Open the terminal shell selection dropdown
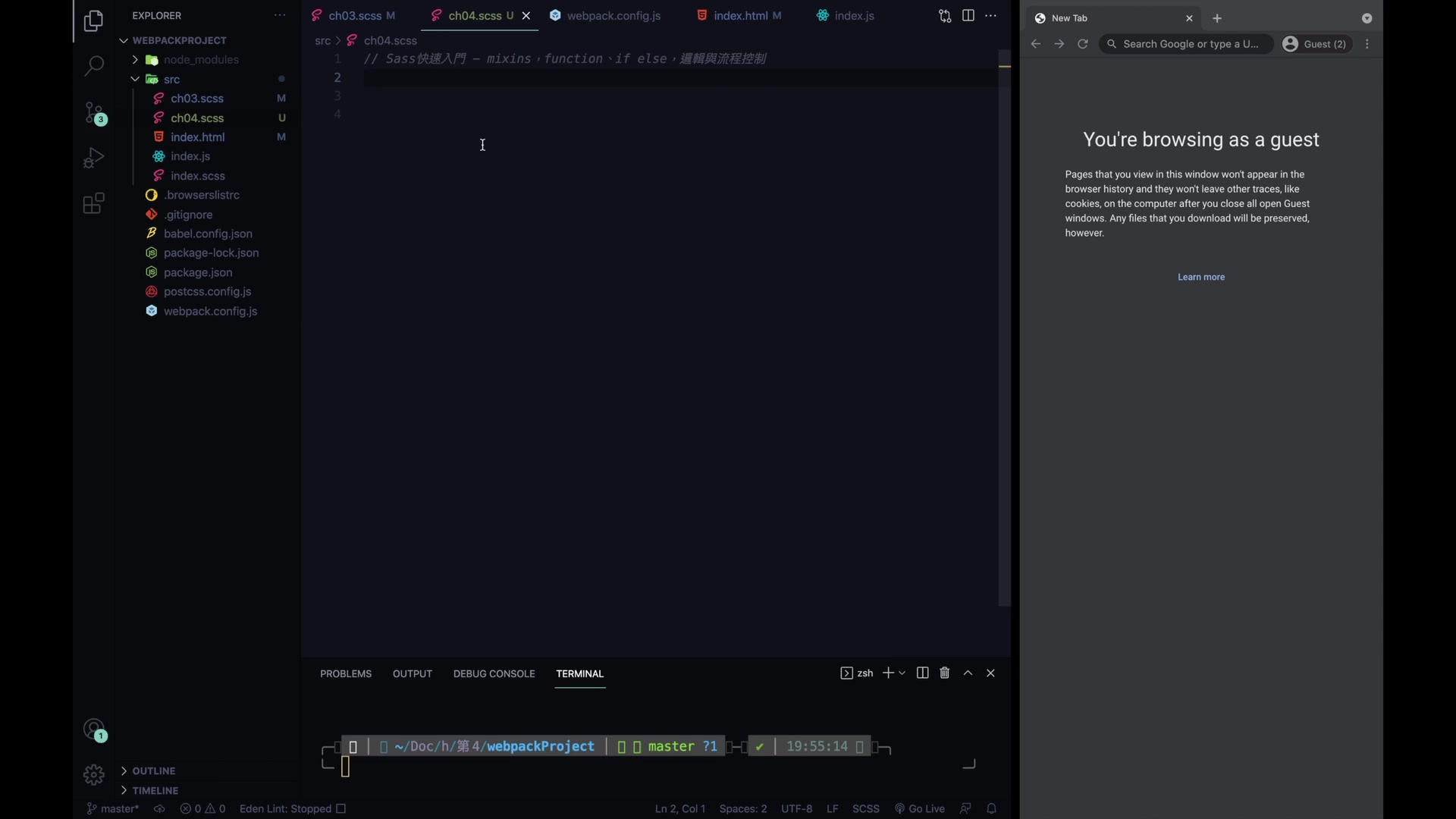 pyautogui.click(x=902, y=673)
